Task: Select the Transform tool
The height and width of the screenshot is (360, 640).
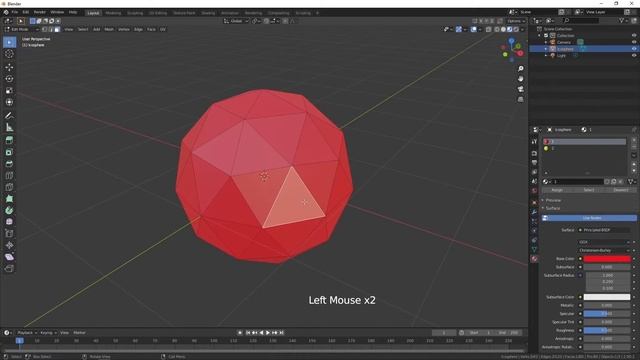Action: [x=9, y=102]
